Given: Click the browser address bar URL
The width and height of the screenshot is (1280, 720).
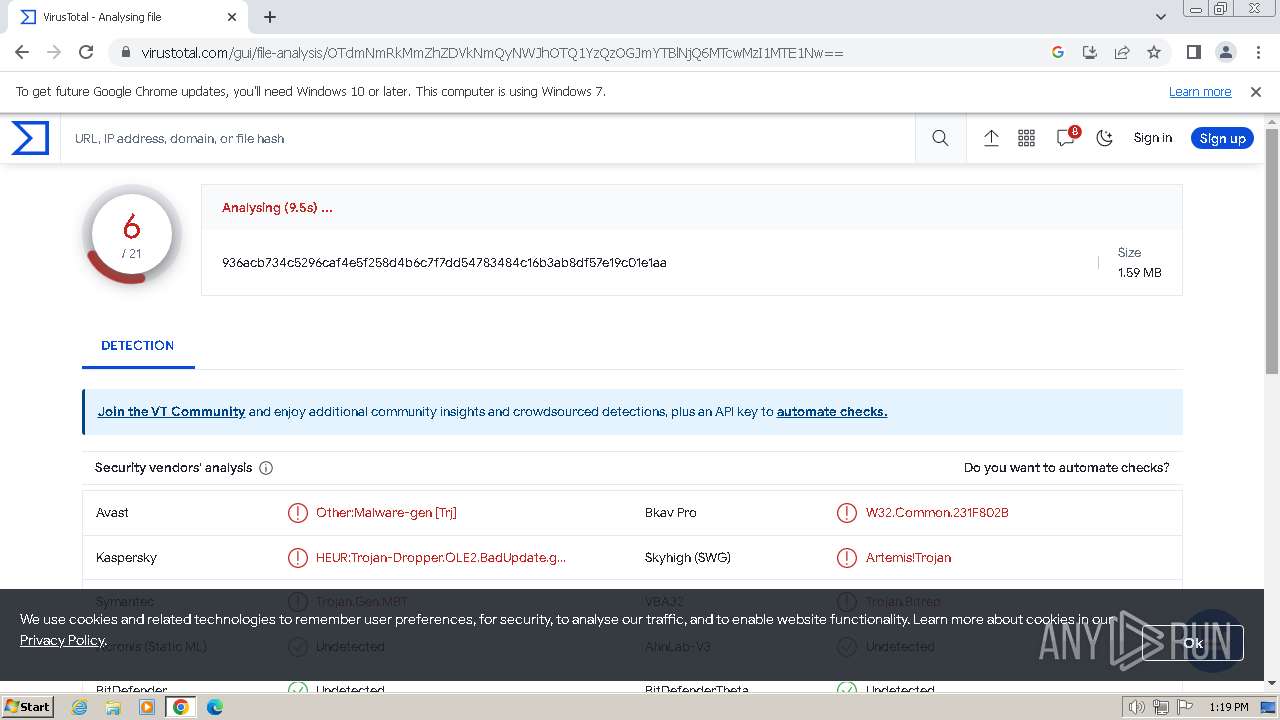Looking at the screenshot, I should 492,52.
